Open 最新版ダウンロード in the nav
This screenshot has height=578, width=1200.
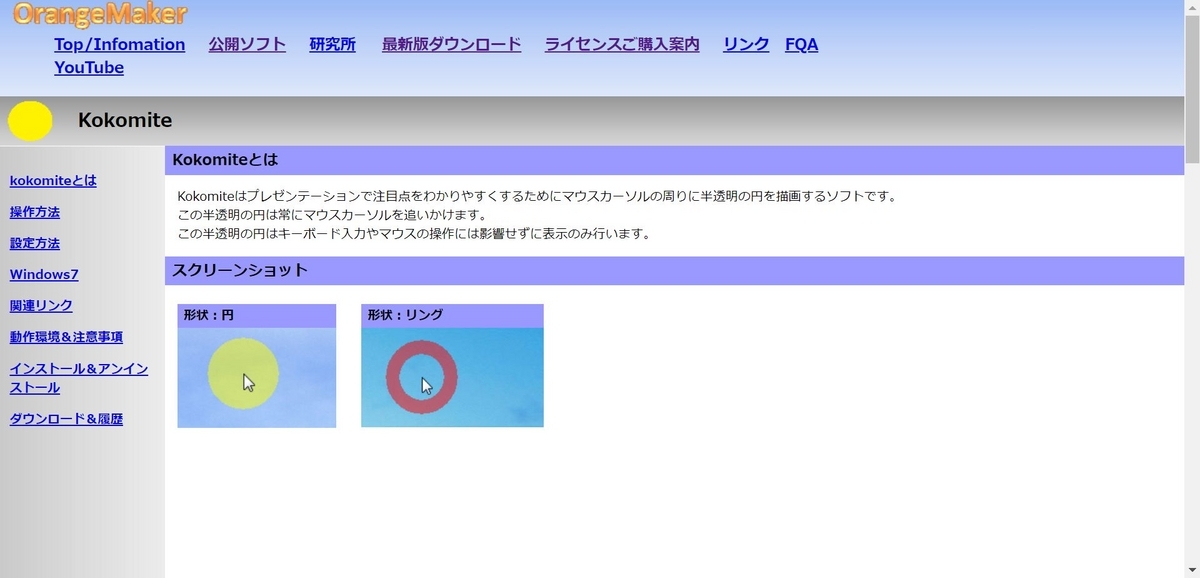pos(451,44)
